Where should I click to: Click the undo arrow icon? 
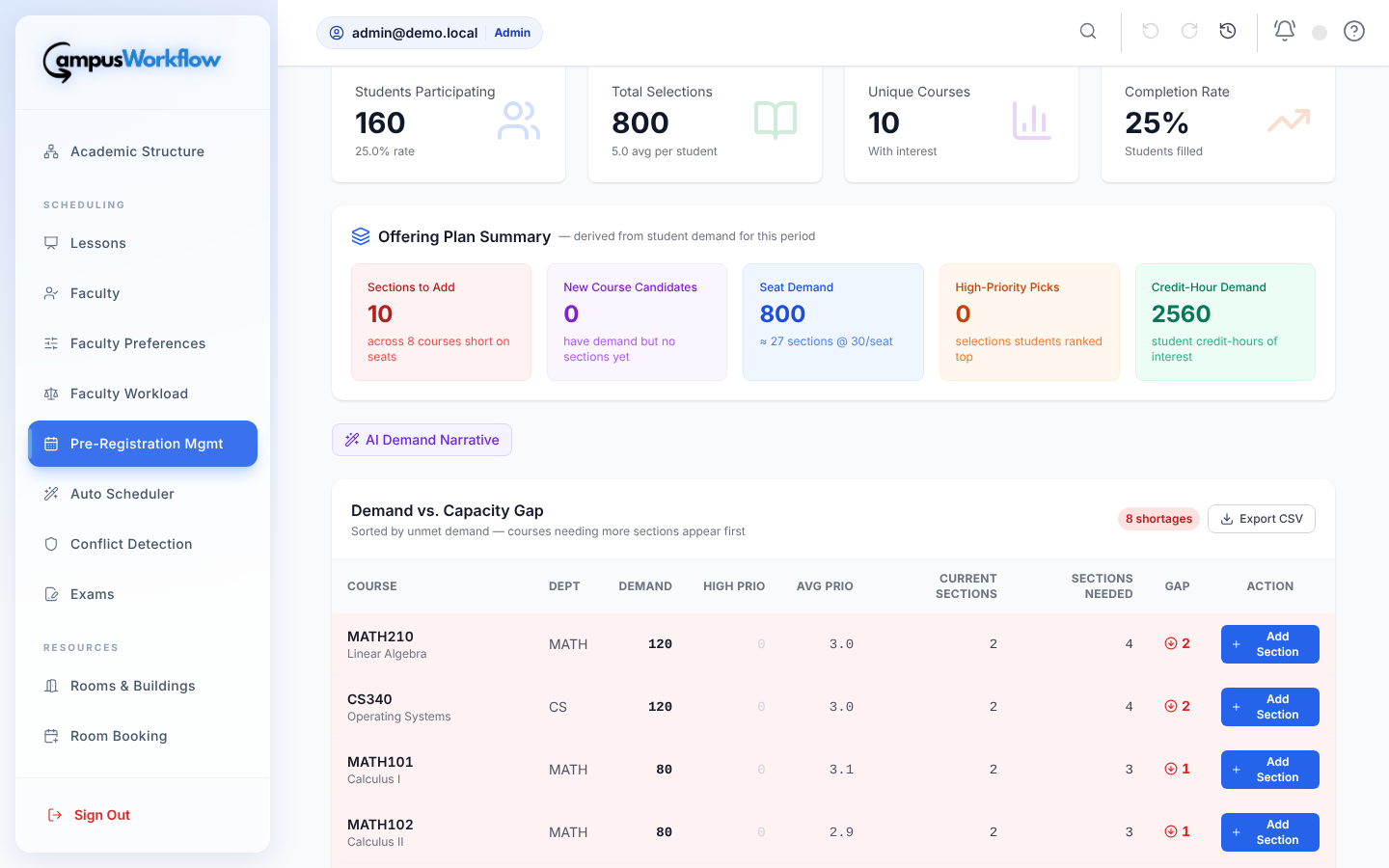tap(1151, 32)
